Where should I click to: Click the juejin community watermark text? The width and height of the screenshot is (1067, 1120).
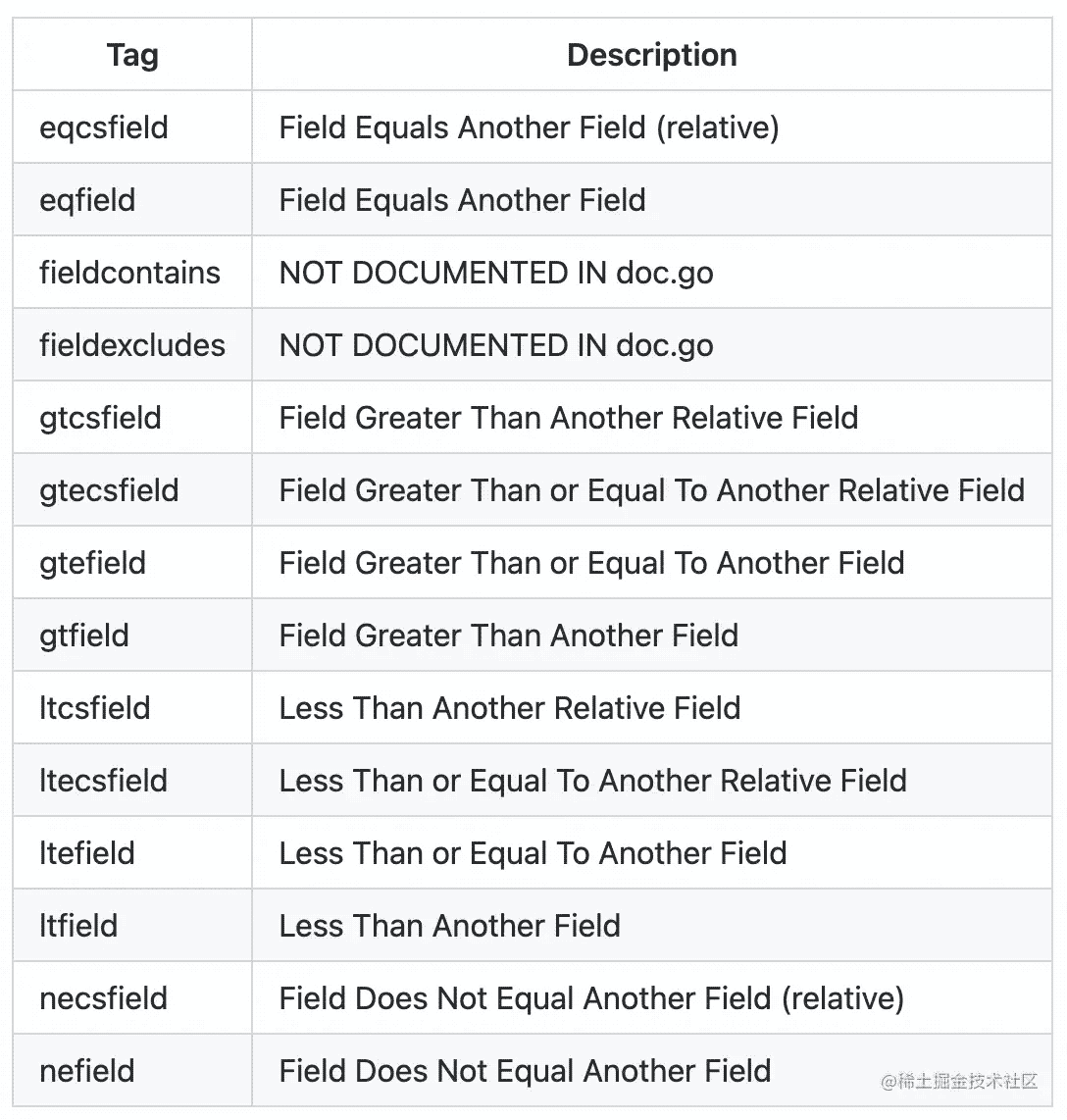tap(959, 1082)
